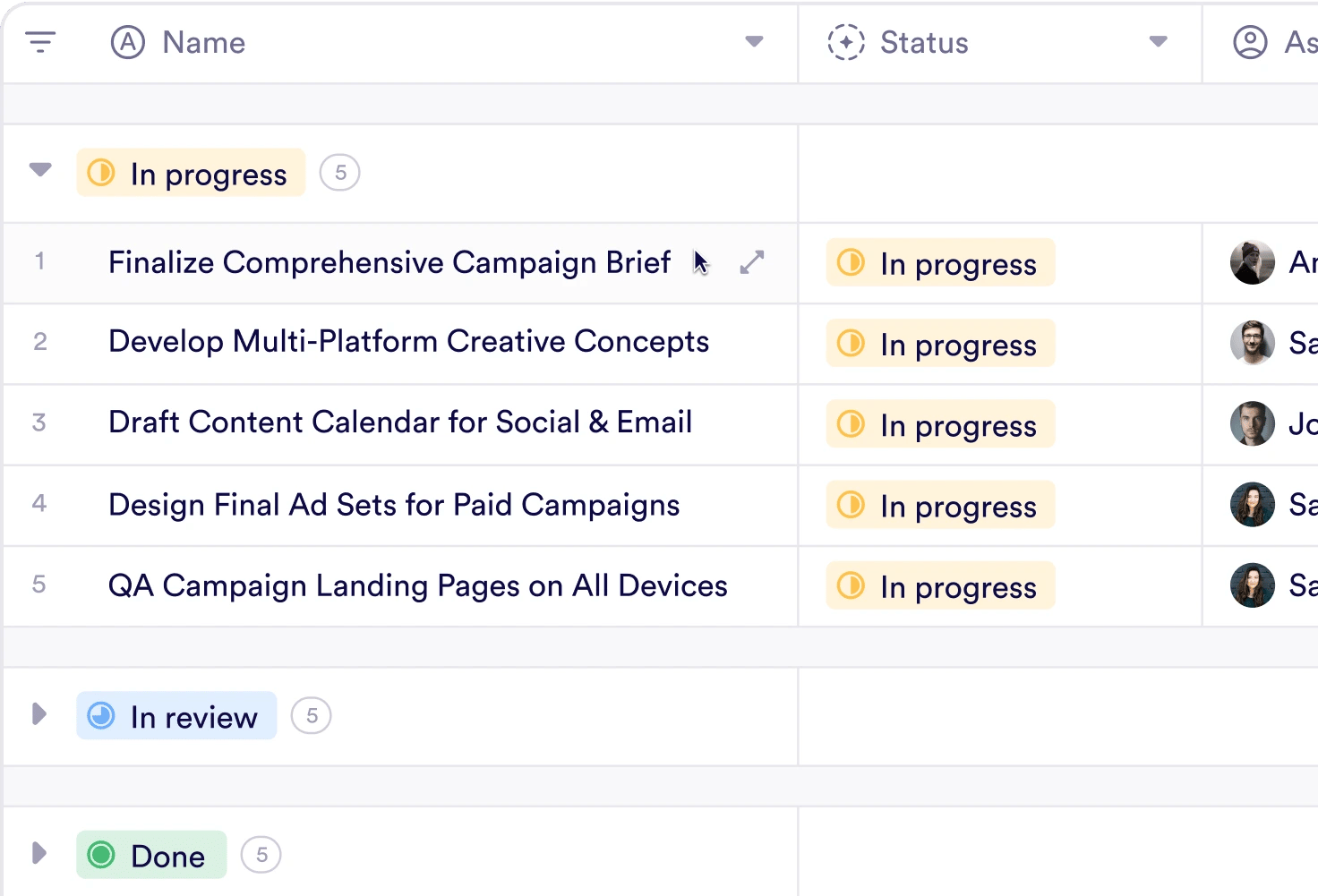Click the filter icon in header
Viewport: 1318px width, 896px height.
pyautogui.click(x=40, y=42)
